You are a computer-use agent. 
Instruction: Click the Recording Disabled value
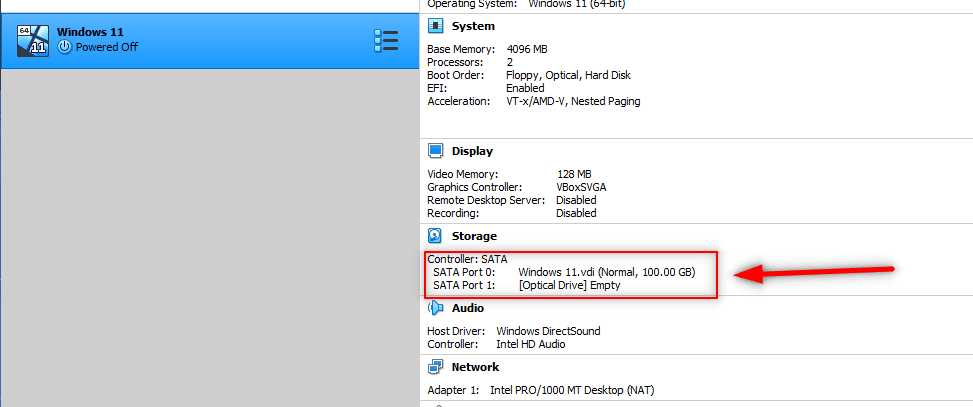[x=576, y=213]
